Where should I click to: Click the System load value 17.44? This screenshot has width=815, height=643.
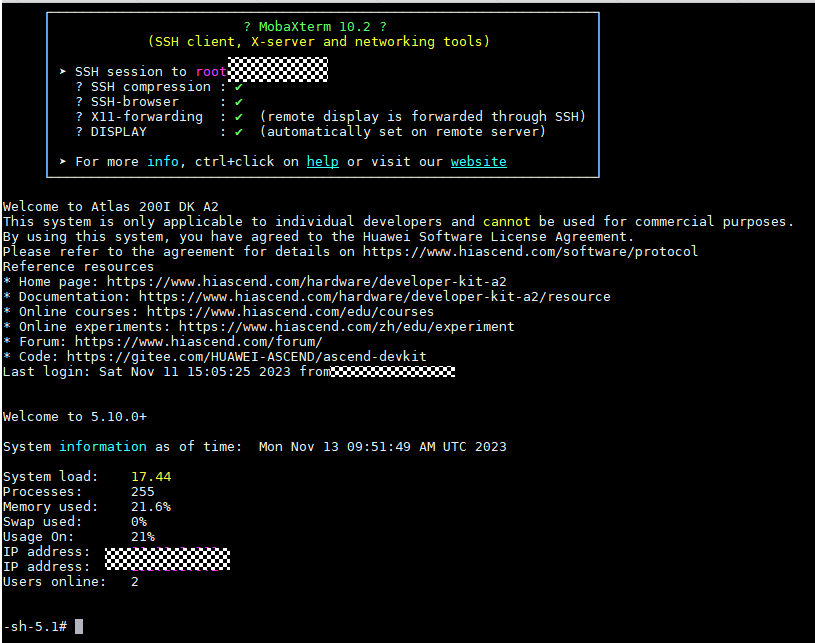coord(151,477)
